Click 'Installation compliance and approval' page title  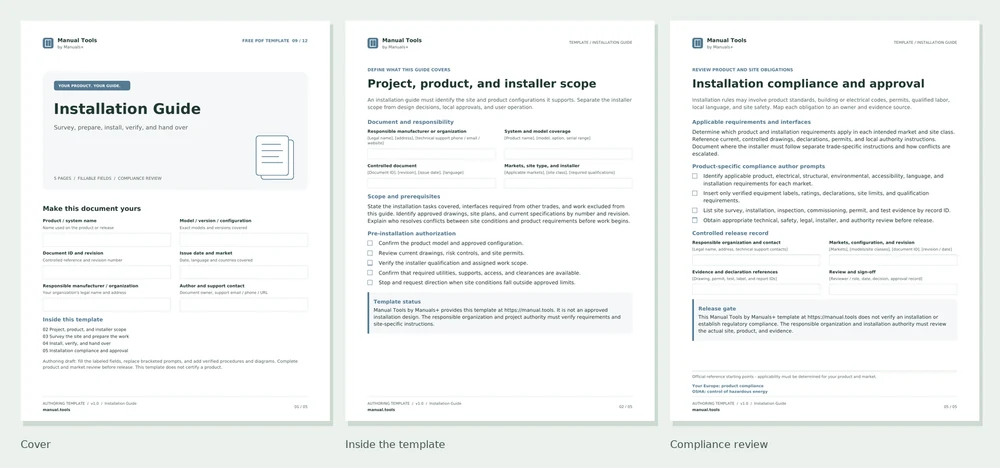pos(808,84)
